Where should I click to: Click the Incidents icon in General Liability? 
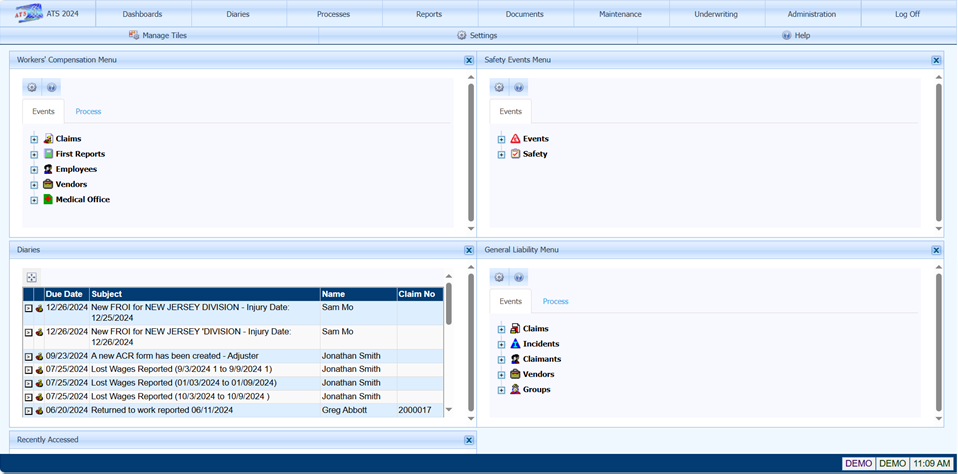pyautogui.click(x=515, y=344)
